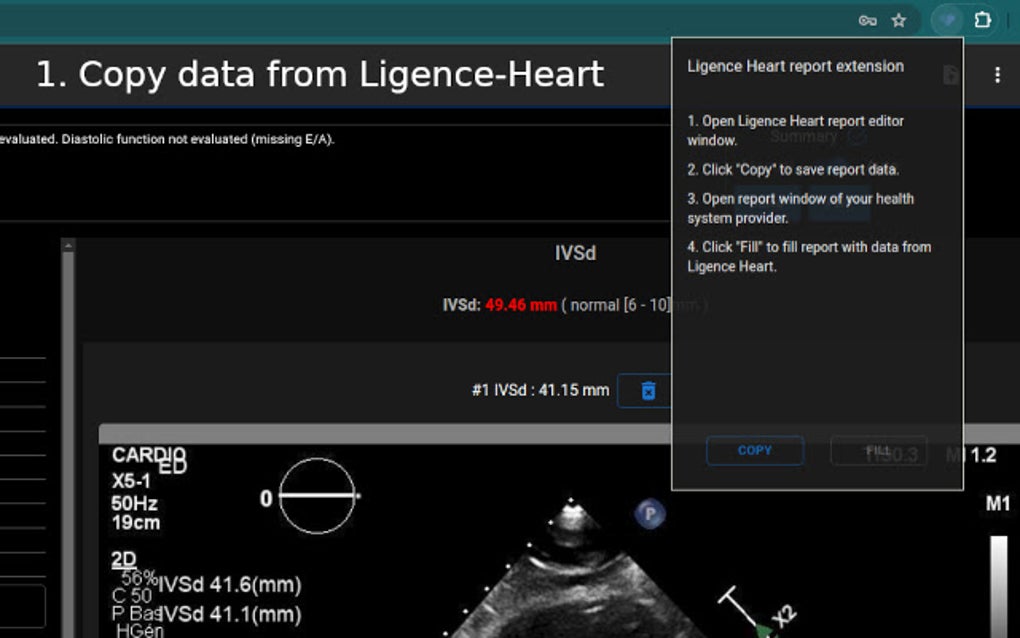Click the Ligence Heart extension icon
Image resolution: width=1020 pixels, height=638 pixels.
tap(947, 21)
